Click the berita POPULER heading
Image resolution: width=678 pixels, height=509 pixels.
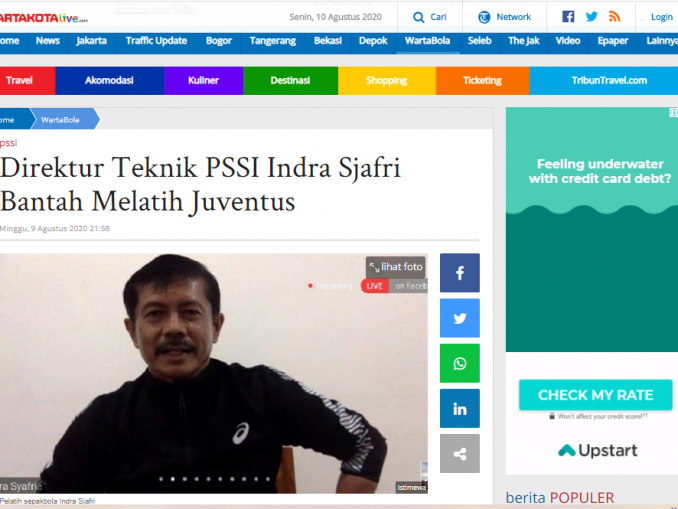click(x=560, y=498)
